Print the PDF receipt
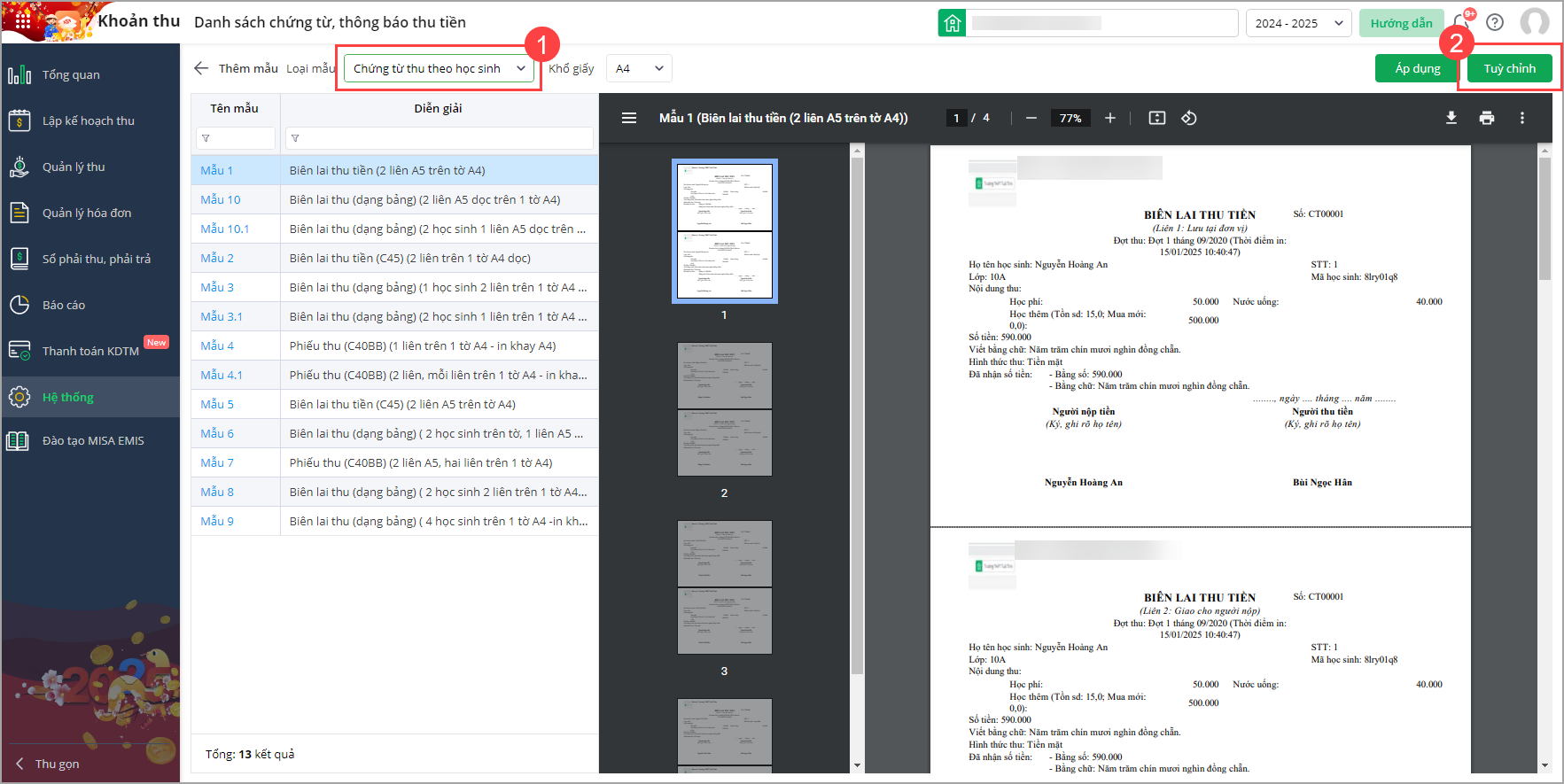Image resolution: width=1564 pixels, height=784 pixels. (1487, 118)
